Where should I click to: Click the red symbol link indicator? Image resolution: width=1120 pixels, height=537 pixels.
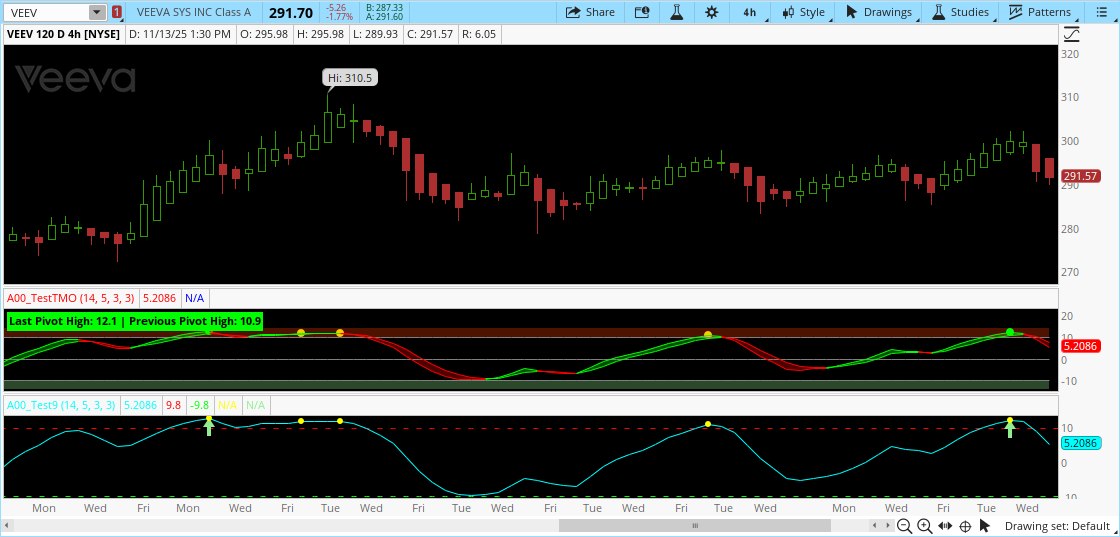pyautogui.click(x=117, y=13)
